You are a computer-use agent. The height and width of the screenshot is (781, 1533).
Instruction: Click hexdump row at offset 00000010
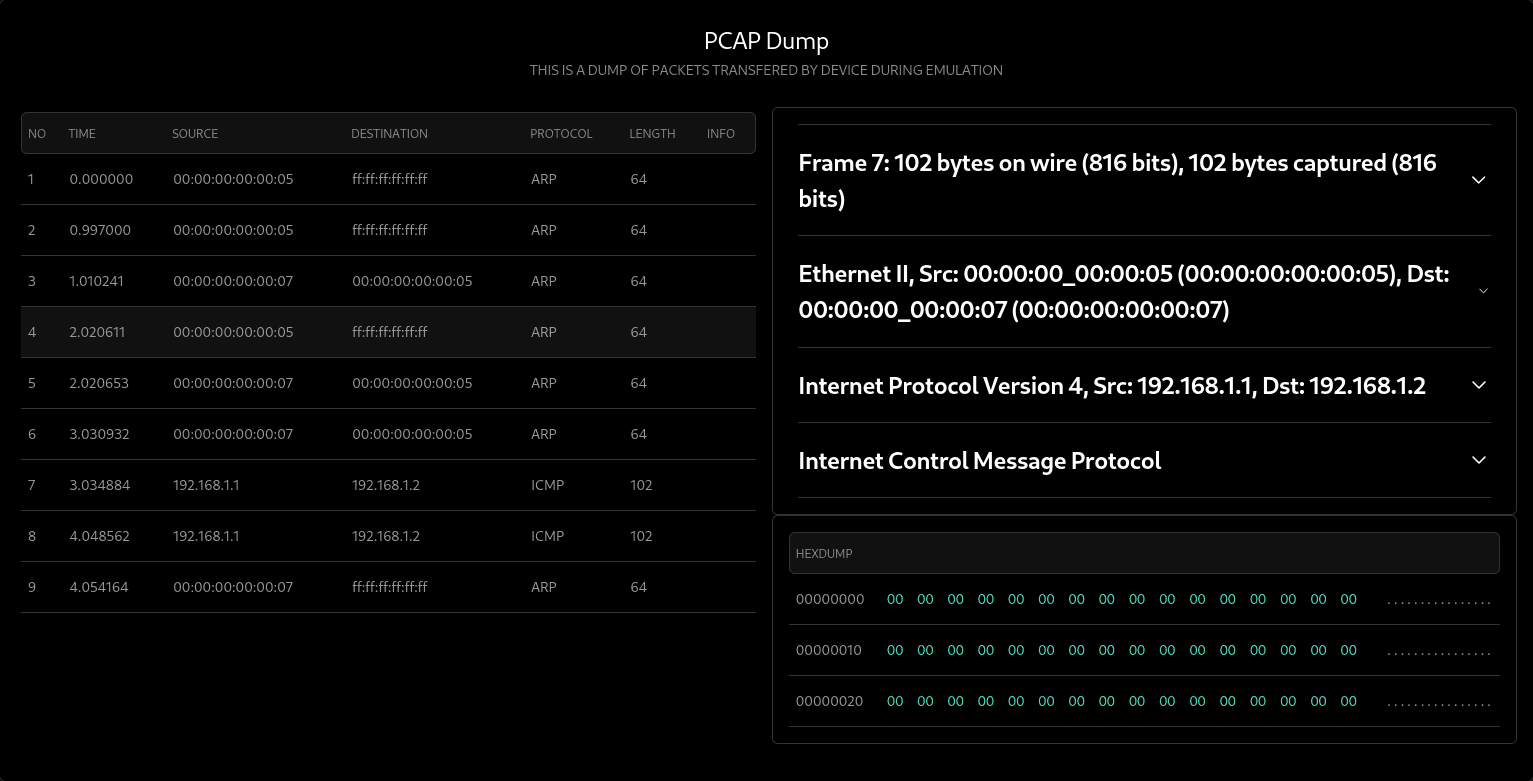coord(1143,650)
